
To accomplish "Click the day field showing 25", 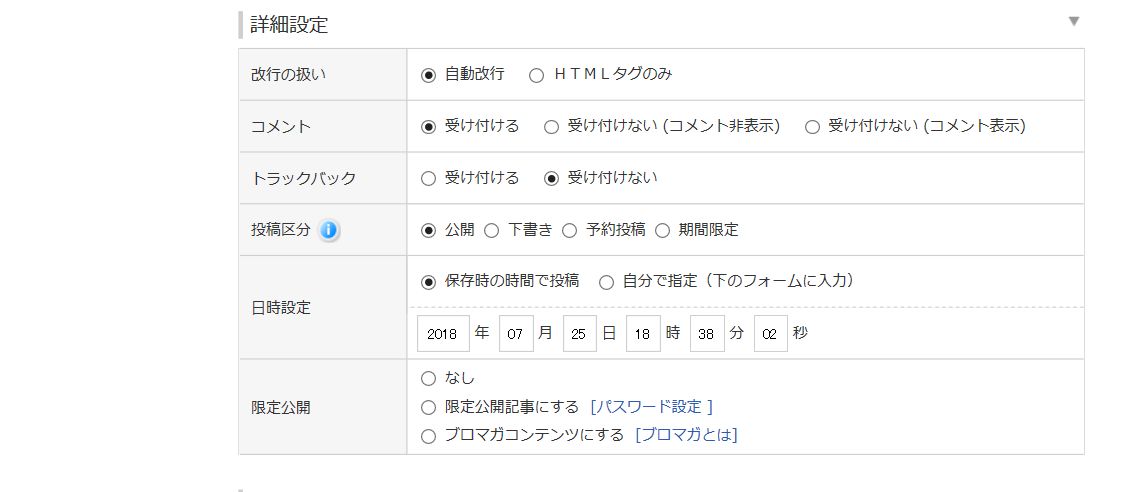I will pos(580,333).
